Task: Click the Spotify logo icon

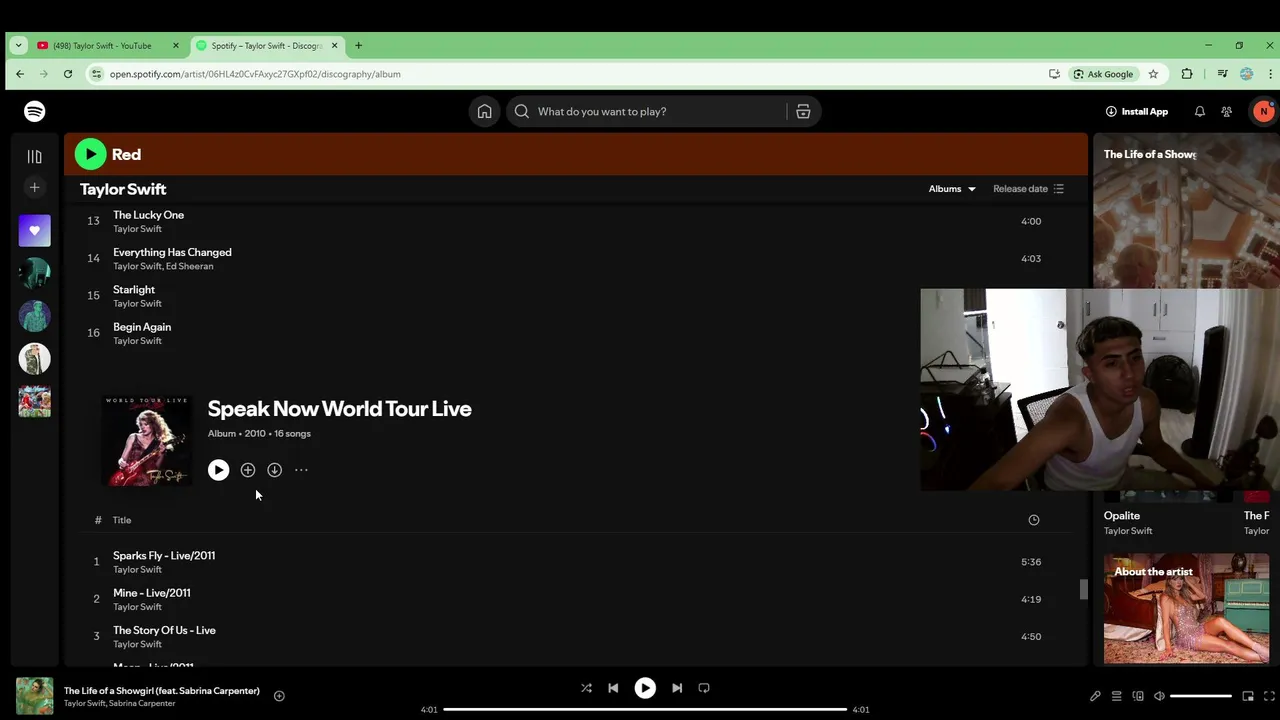Action: [x=35, y=111]
